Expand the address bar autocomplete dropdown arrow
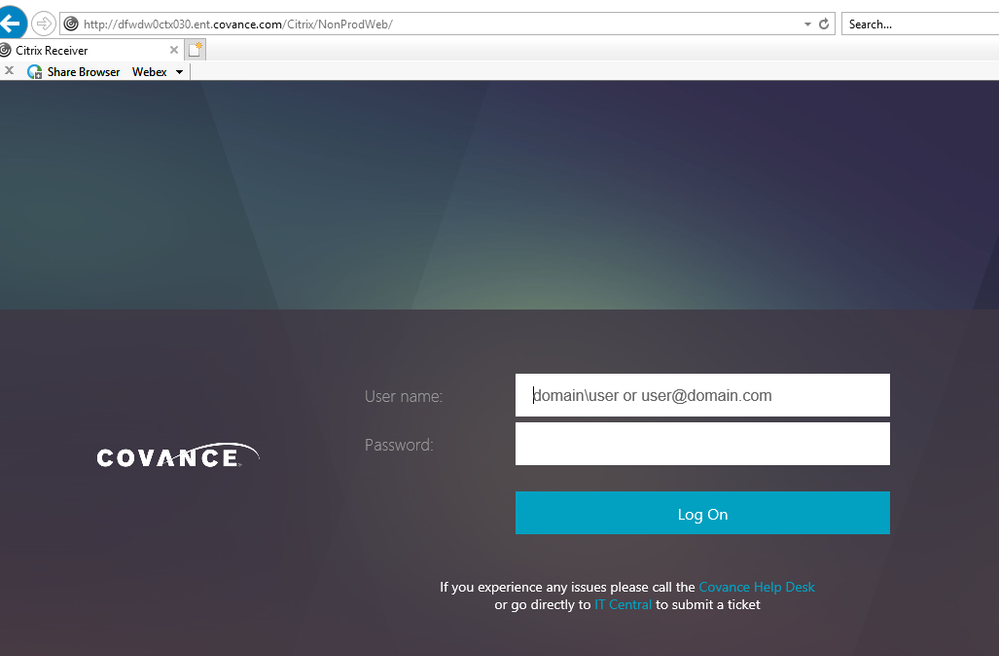This screenshot has height=656, width=999. [807, 24]
